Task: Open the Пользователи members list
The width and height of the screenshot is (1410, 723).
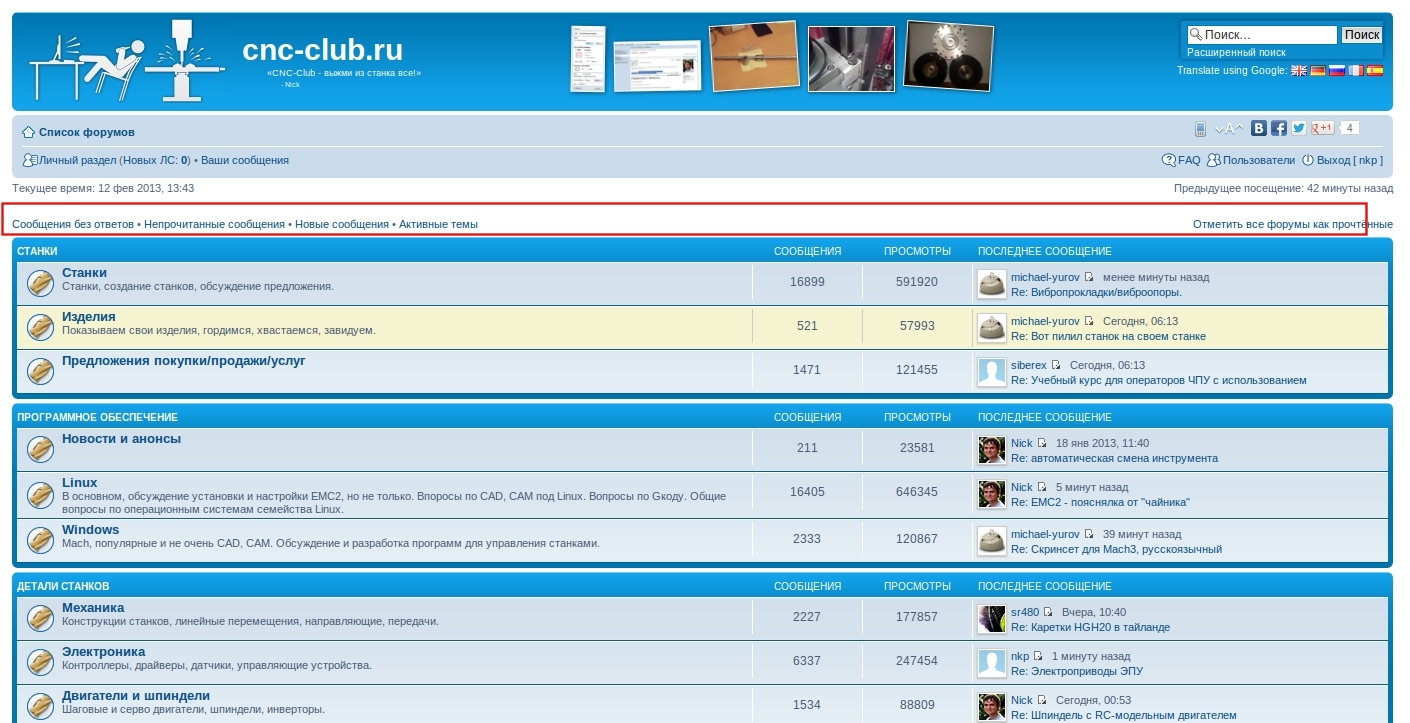Action: (x=1259, y=160)
